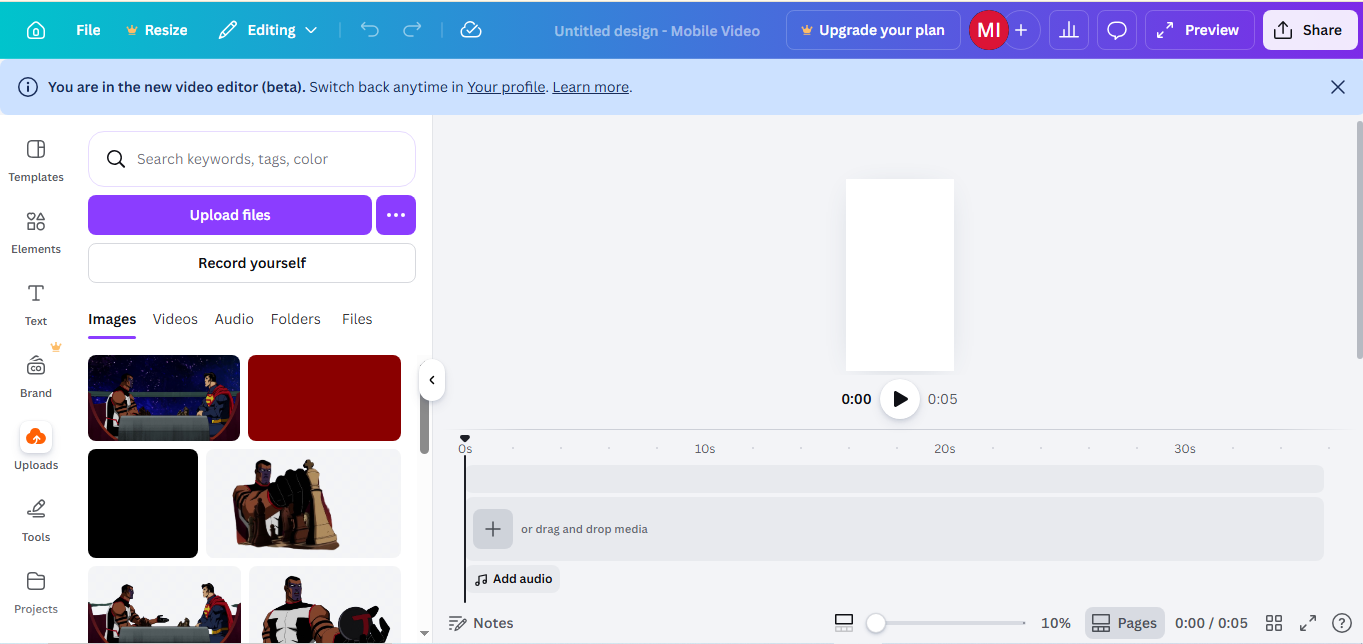1363x644 pixels.
Task: Collapse the side panel with arrow handle
Action: [431, 380]
